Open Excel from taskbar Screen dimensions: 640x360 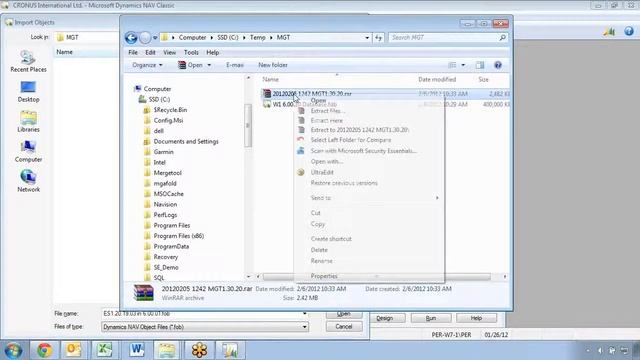coord(104,350)
